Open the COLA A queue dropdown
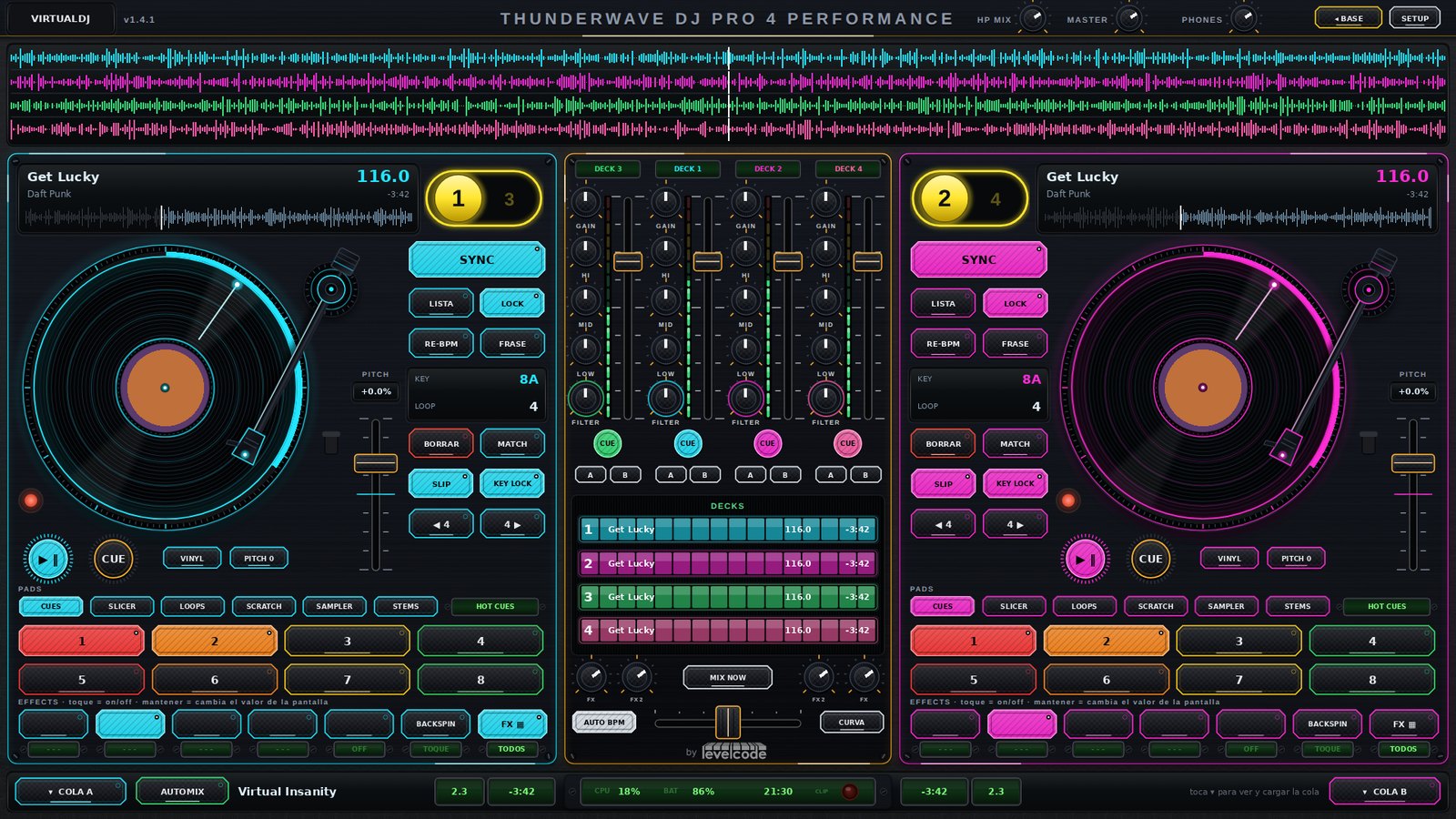 pos(70,791)
